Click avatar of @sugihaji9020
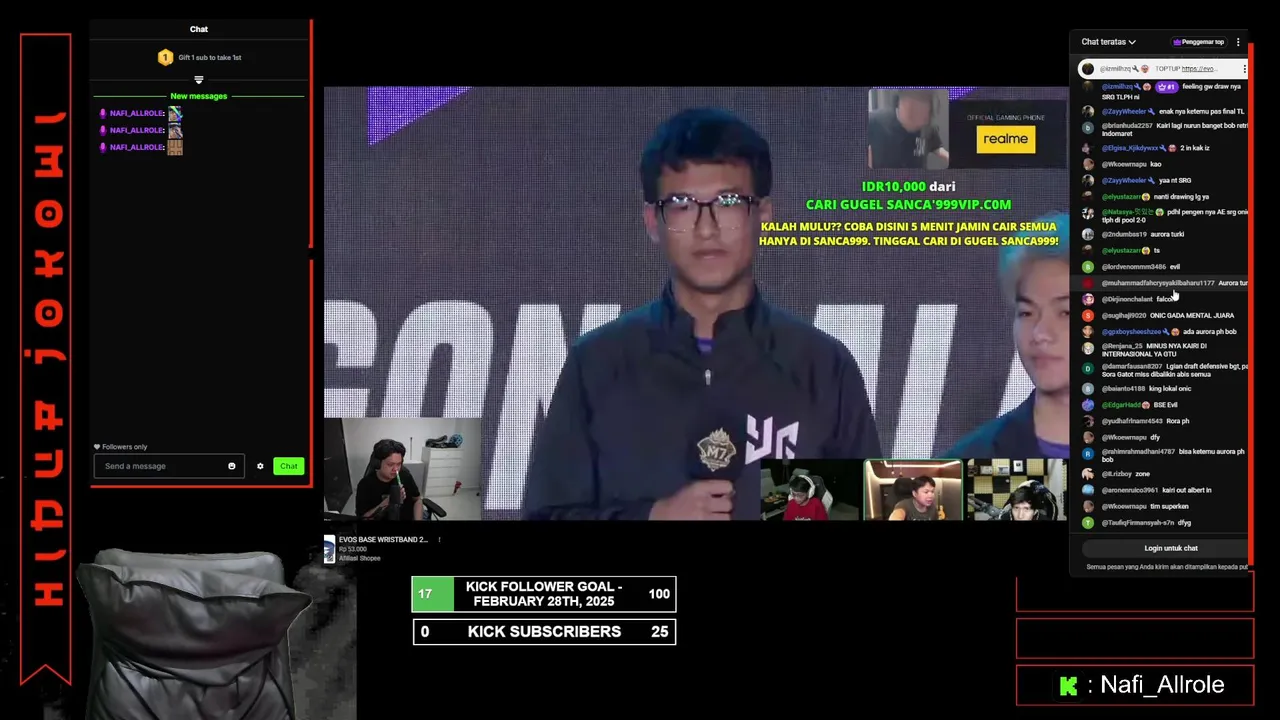Screen dimensions: 1280x720 (x=1088, y=316)
